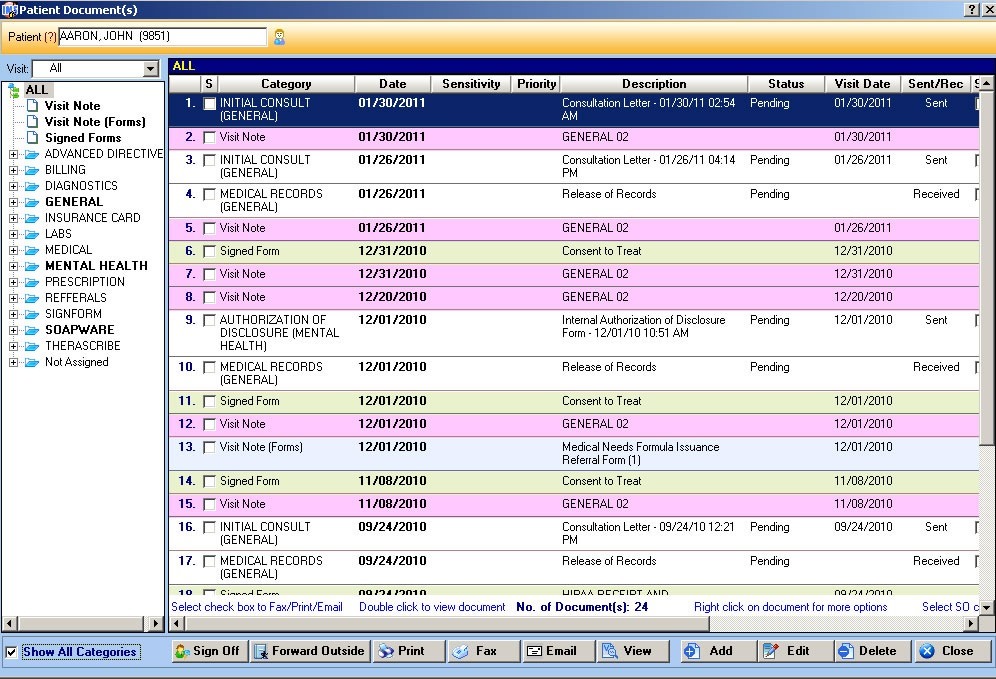Click the Email envelope icon
Viewport: 996px width, 679px height.
[534, 651]
